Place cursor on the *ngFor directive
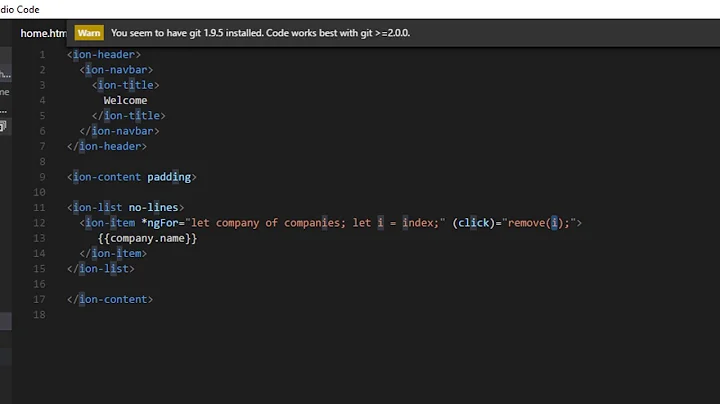 tap(162, 223)
